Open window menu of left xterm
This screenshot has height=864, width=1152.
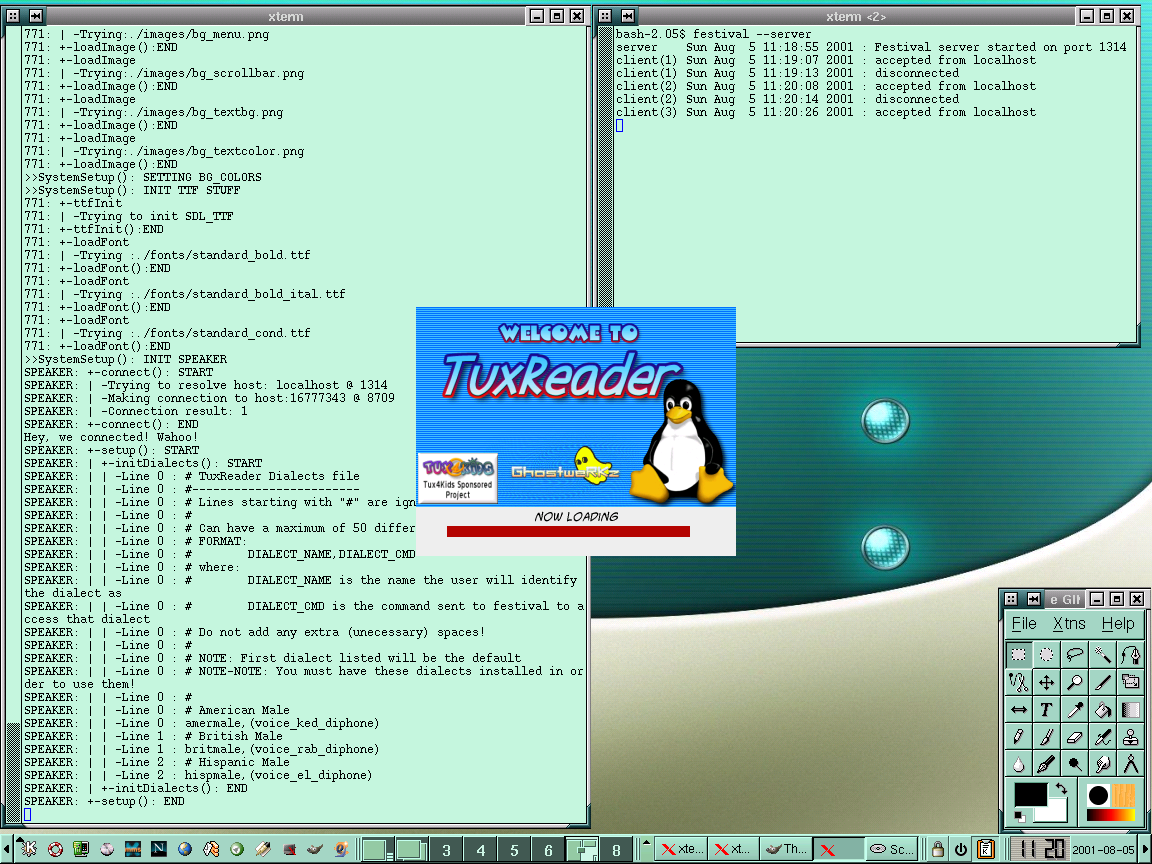pyautogui.click(x=12, y=15)
